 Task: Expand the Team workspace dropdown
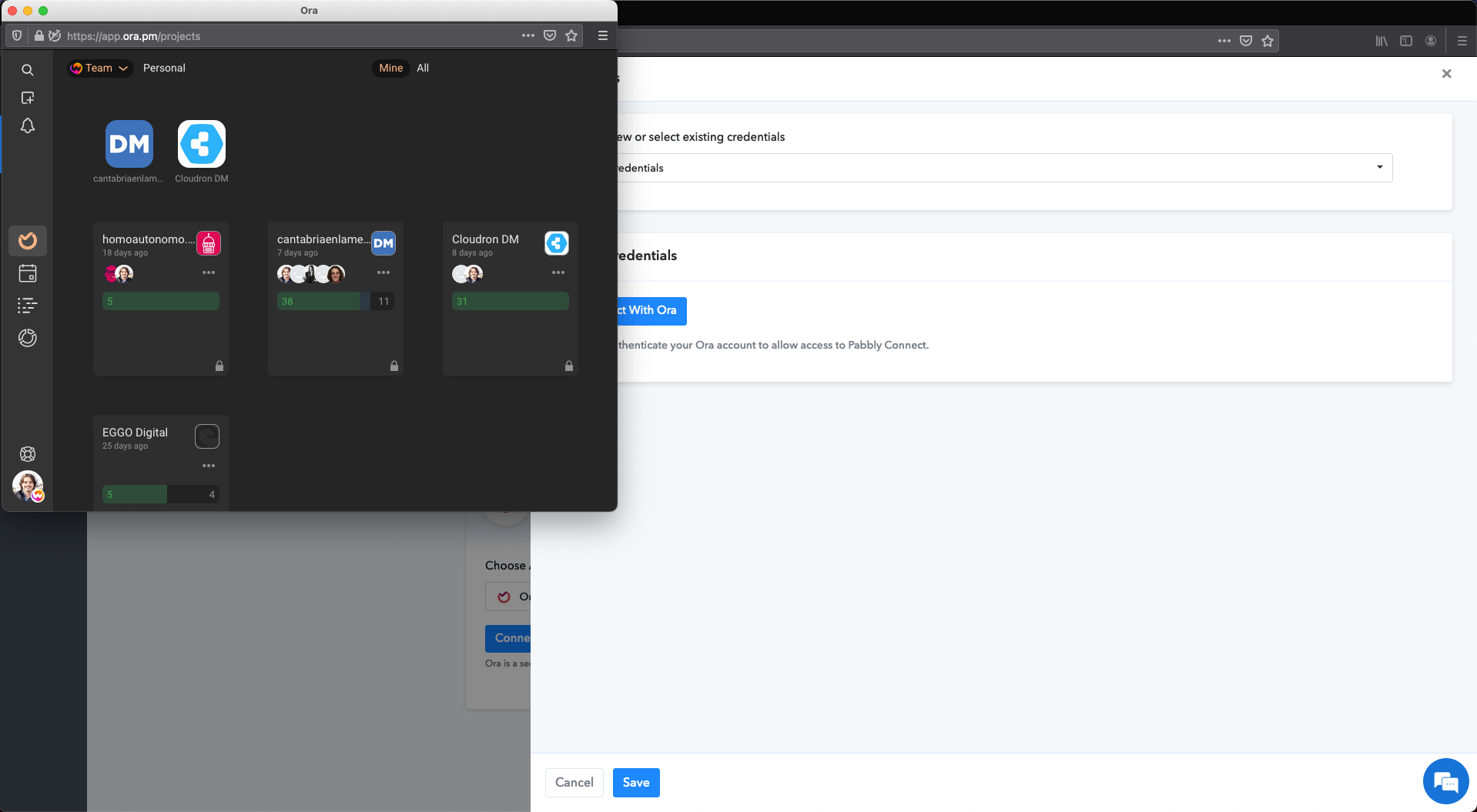(x=99, y=68)
